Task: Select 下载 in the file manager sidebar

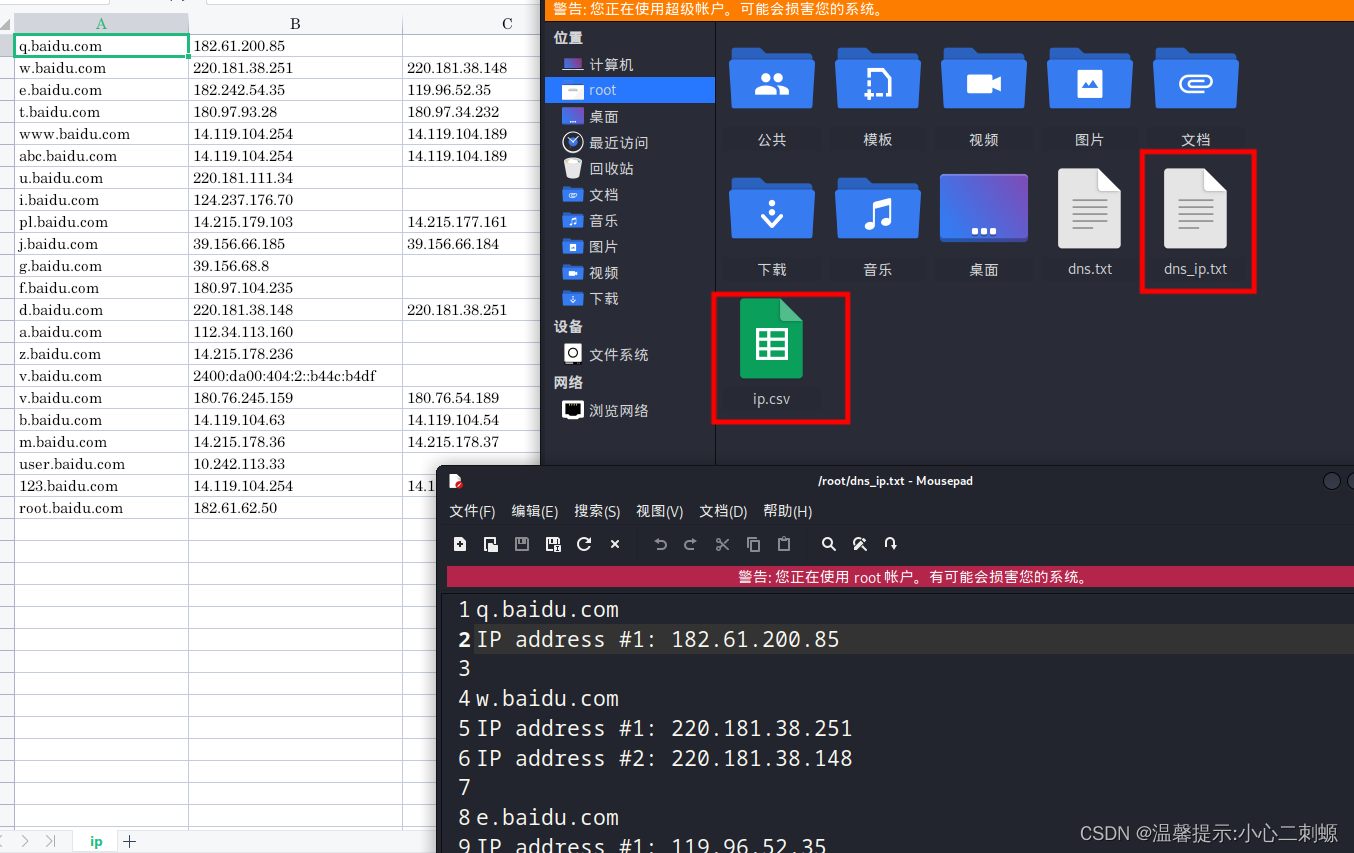Action: click(630, 298)
